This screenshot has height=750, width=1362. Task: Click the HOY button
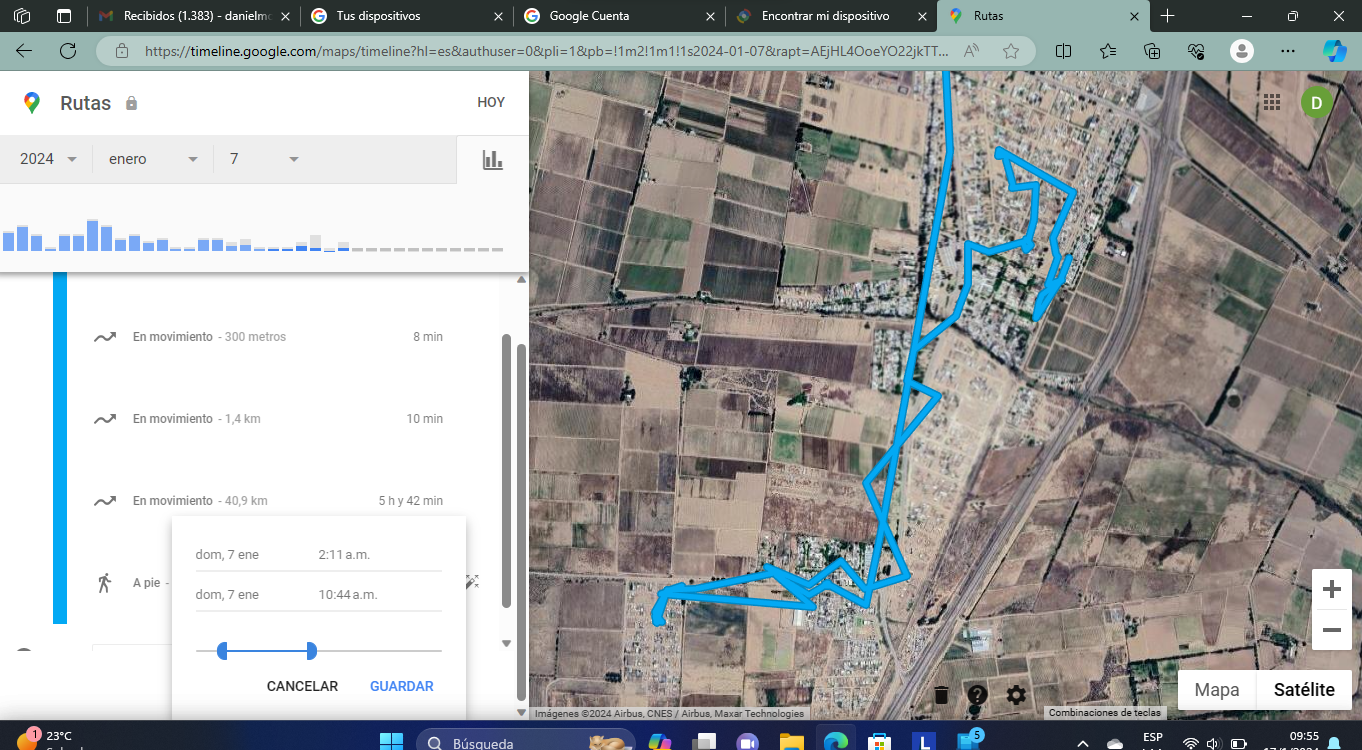491,102
